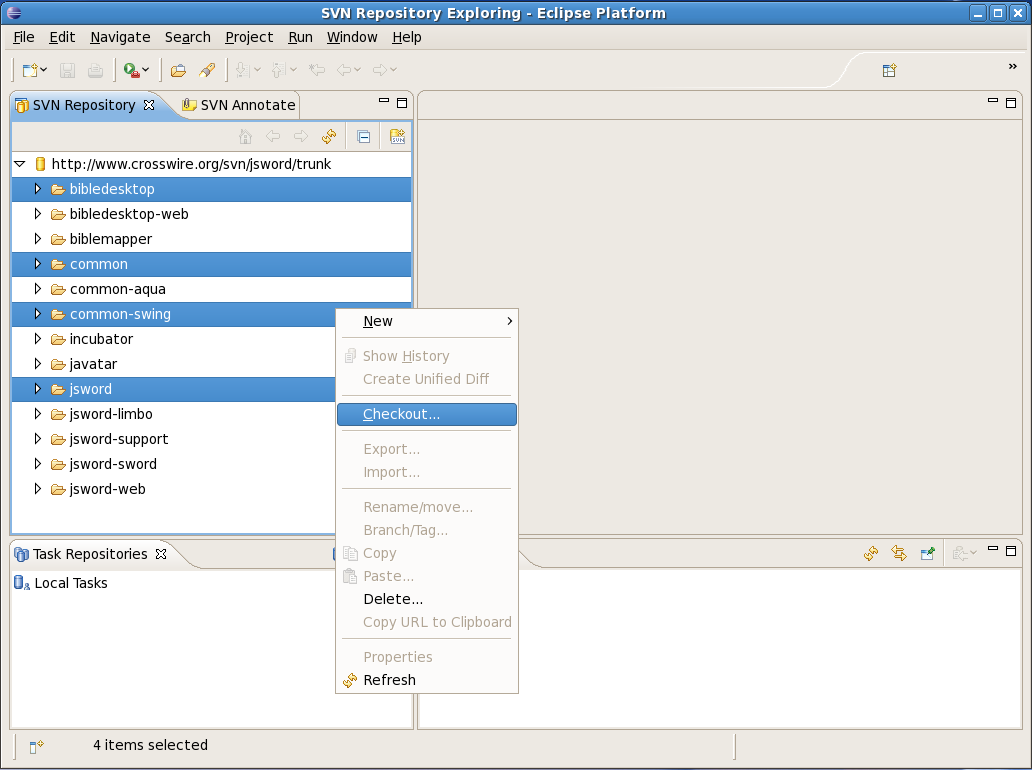Click the yellow refresh arrows in SVN Repository toolbar
The image size is (1032, 770).
pyautogui.click(x=328, y=137)
